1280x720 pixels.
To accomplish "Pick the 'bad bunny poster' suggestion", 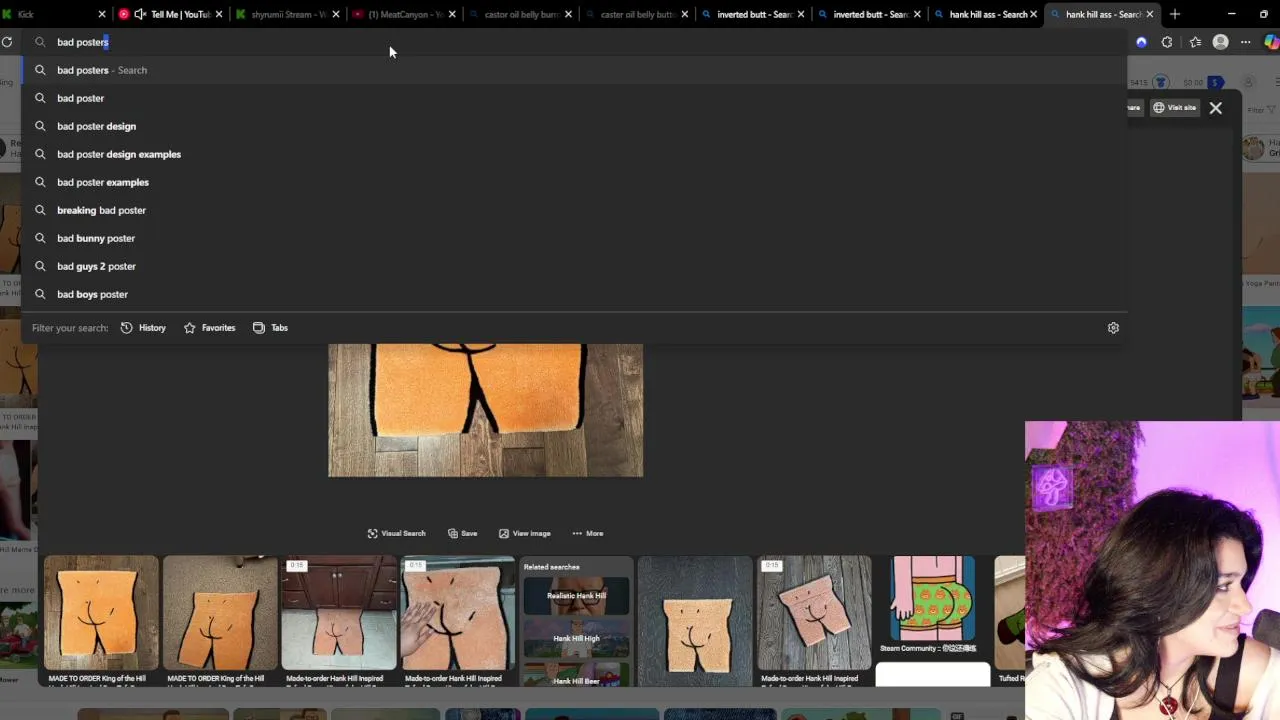I will point(574,238).
